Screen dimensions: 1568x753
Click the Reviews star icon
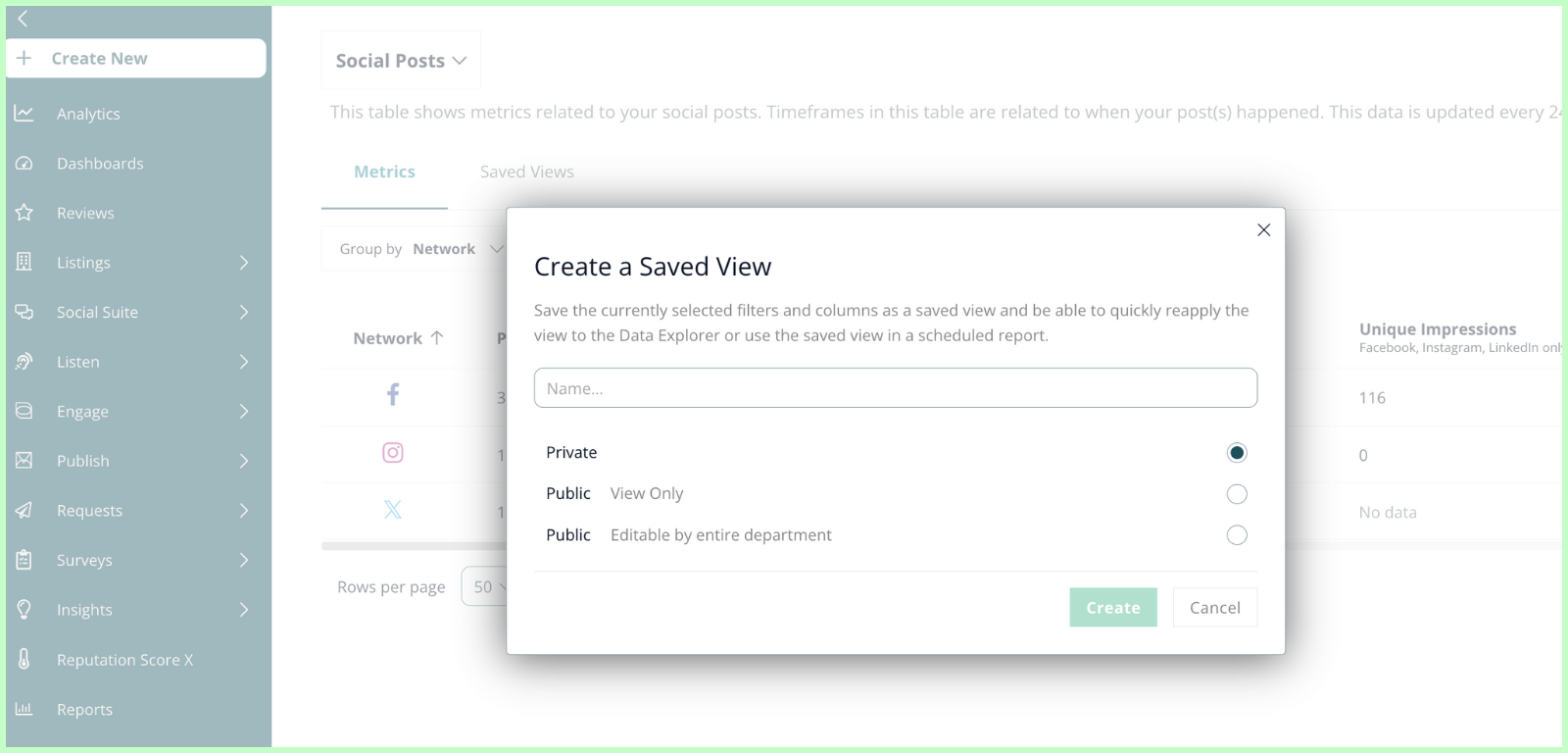click(24, 213)
